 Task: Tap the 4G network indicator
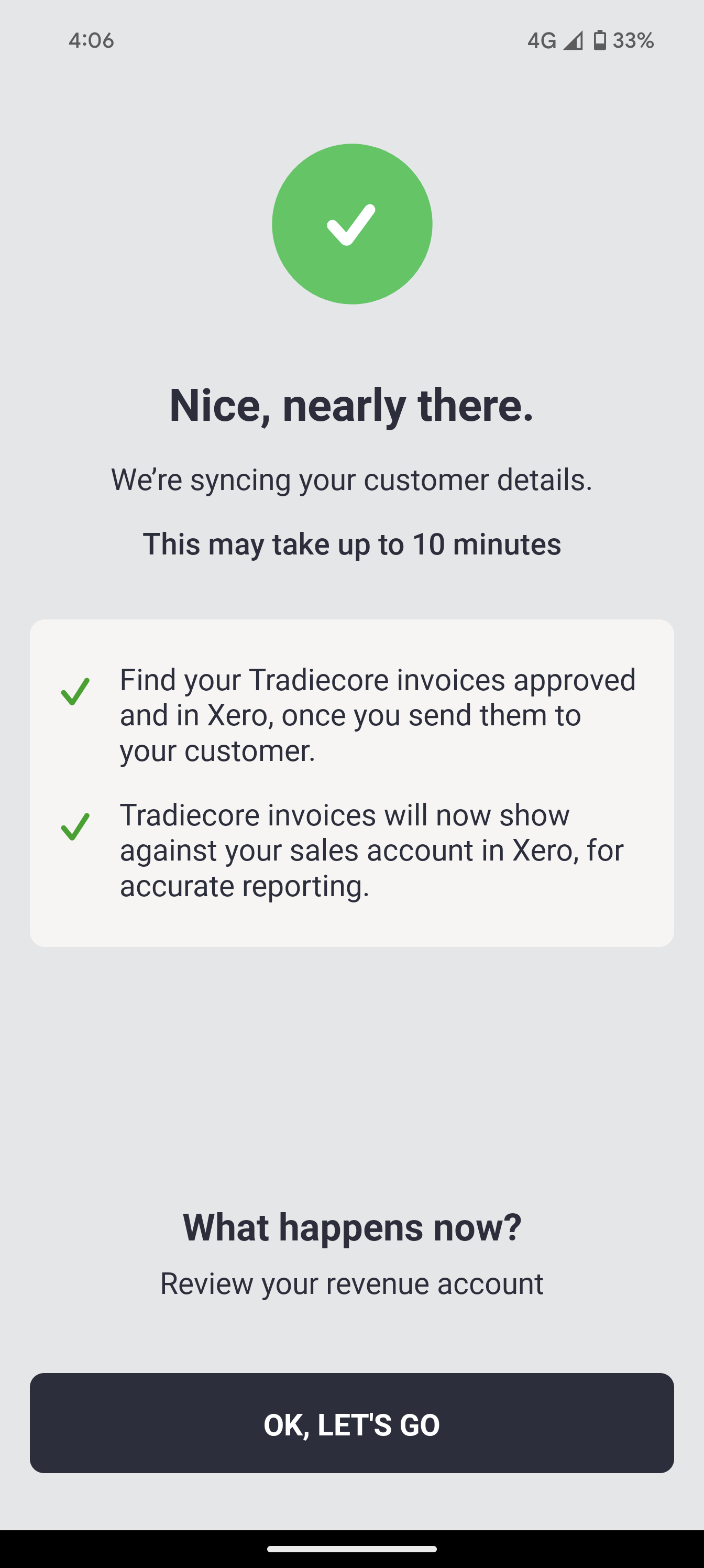tap(541, 40)
